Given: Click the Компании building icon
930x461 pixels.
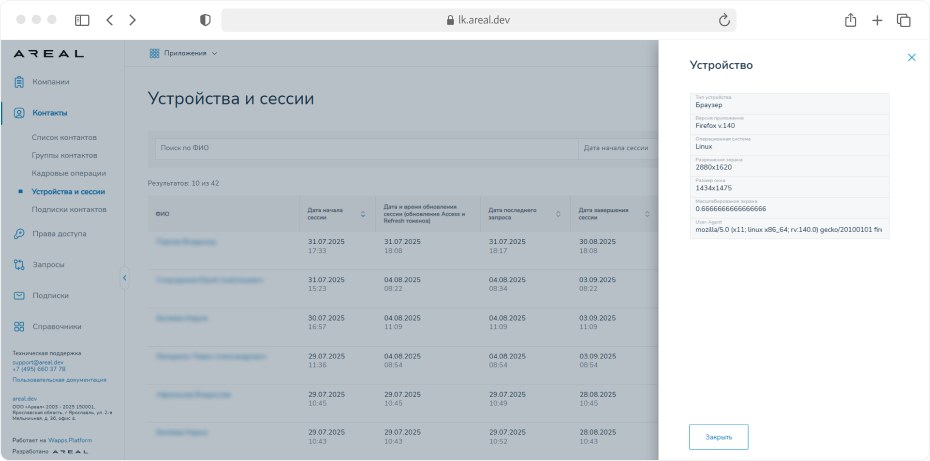Looking at the screenshot, I should tap(19, 82).
